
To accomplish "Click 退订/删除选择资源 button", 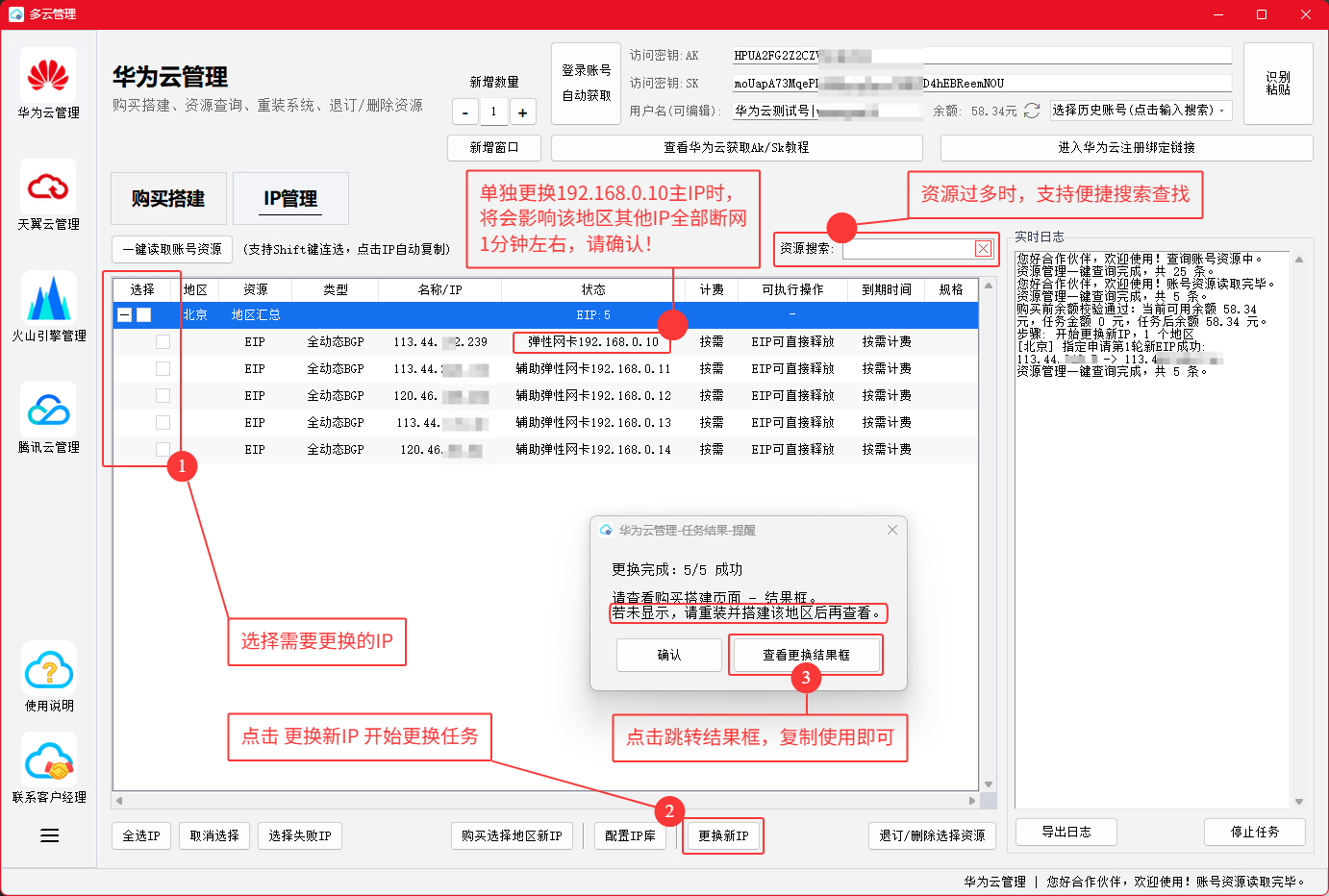I will click(933, 836).
